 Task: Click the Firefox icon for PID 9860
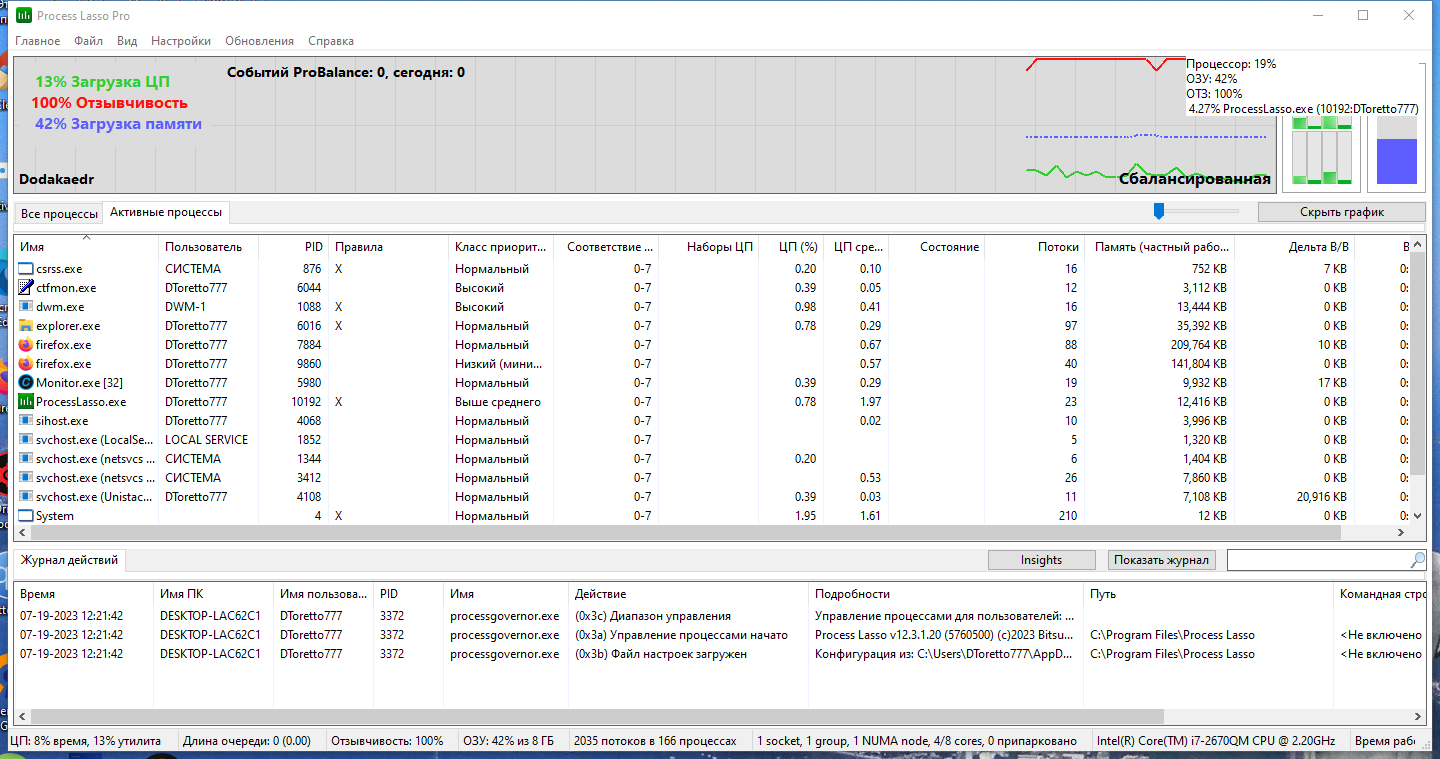(x=26, y=364)
